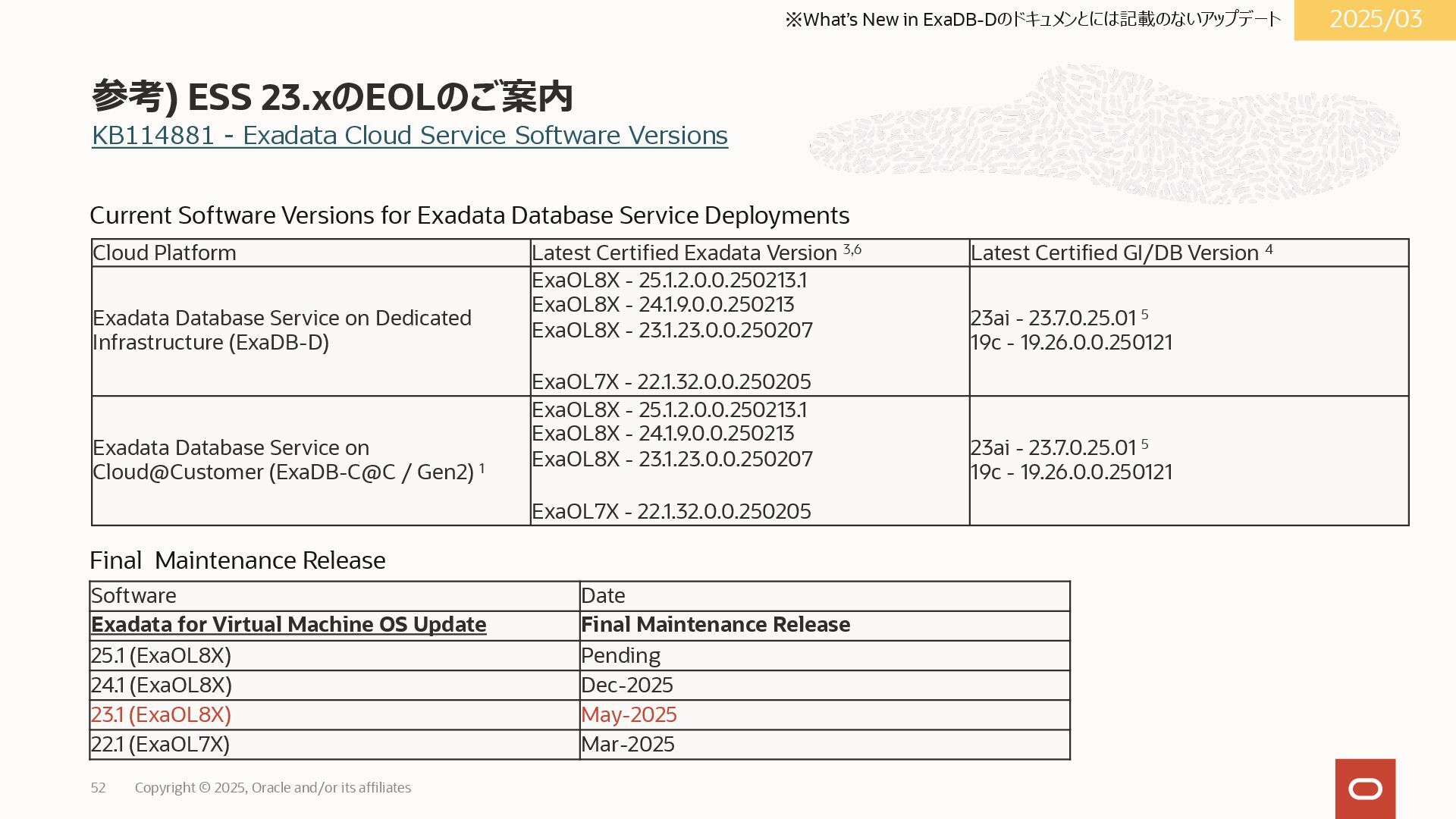Image resolution: width=1456 pixels, height=819 pixels.
Task: Click the Final Maintenance Release section heading
Action: pyautogui.click(x=237, y=560)
